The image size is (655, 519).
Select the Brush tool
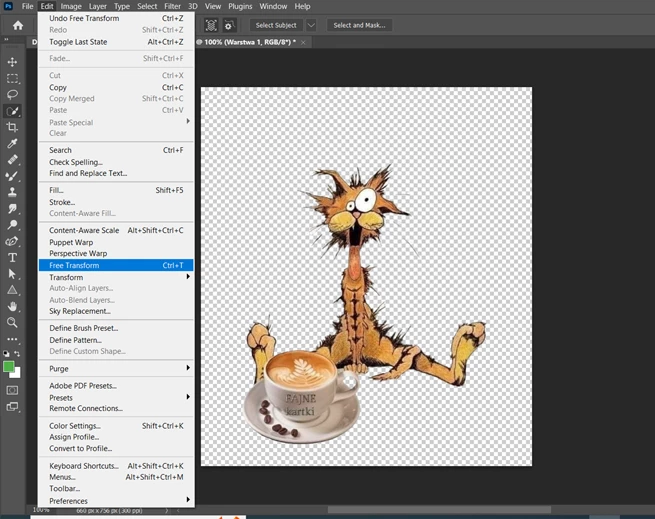pyautogui.click(x=12, y=176)
